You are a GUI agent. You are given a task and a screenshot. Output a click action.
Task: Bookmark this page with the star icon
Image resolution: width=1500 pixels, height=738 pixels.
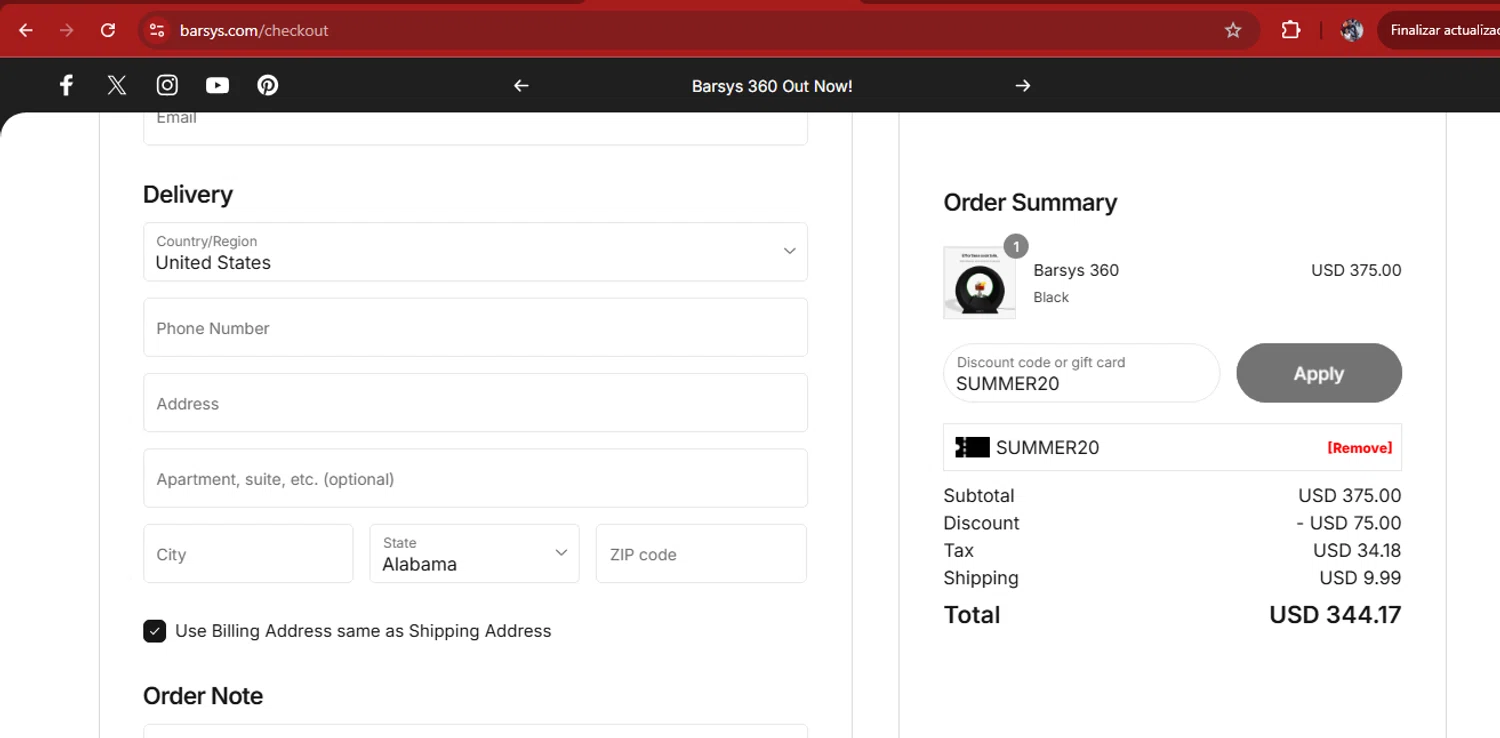(x=1233, y=30)
